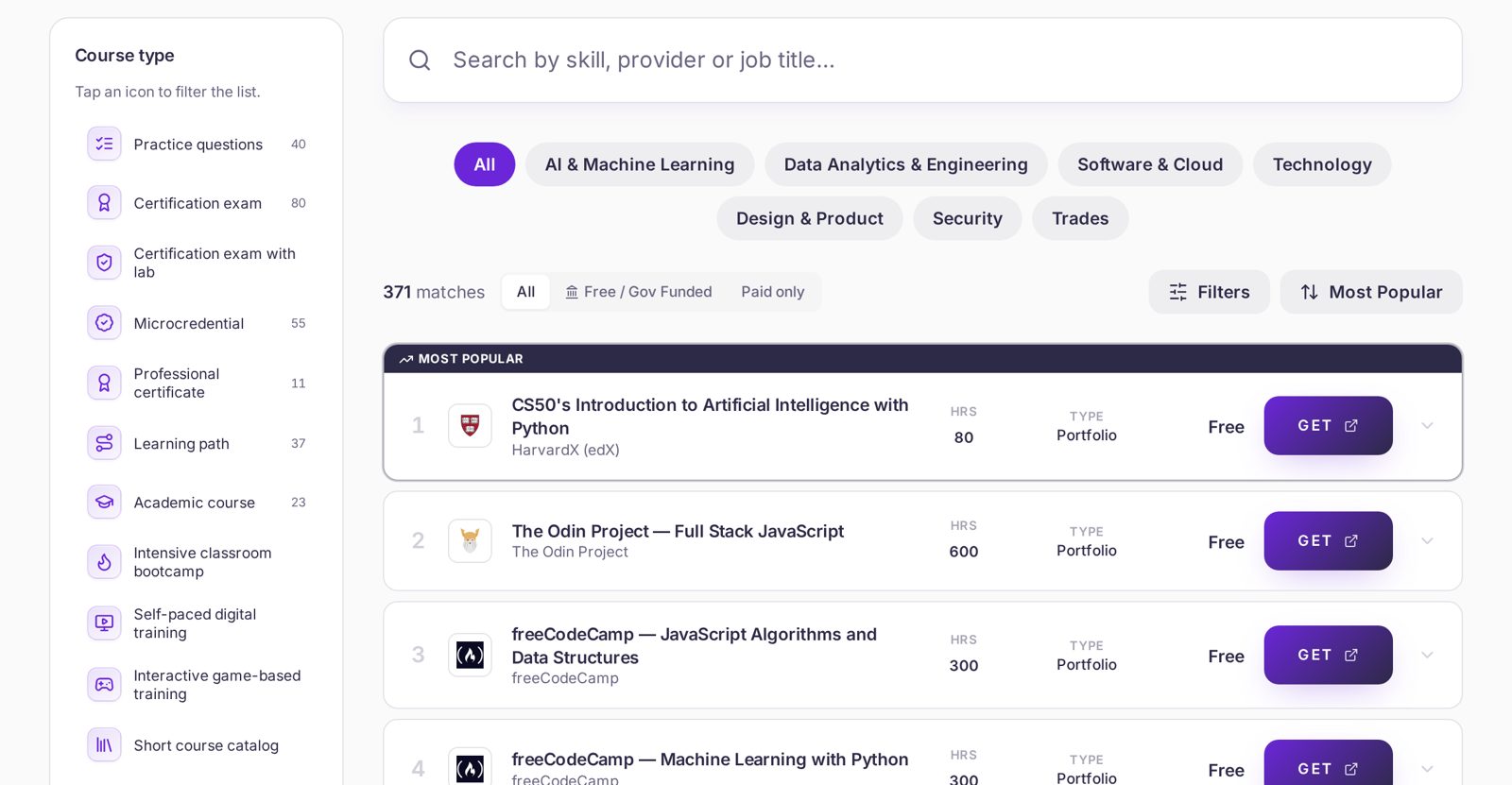
Task: Open The Odin Project — Full Stack JavaScript title
Action: point(678,531)
